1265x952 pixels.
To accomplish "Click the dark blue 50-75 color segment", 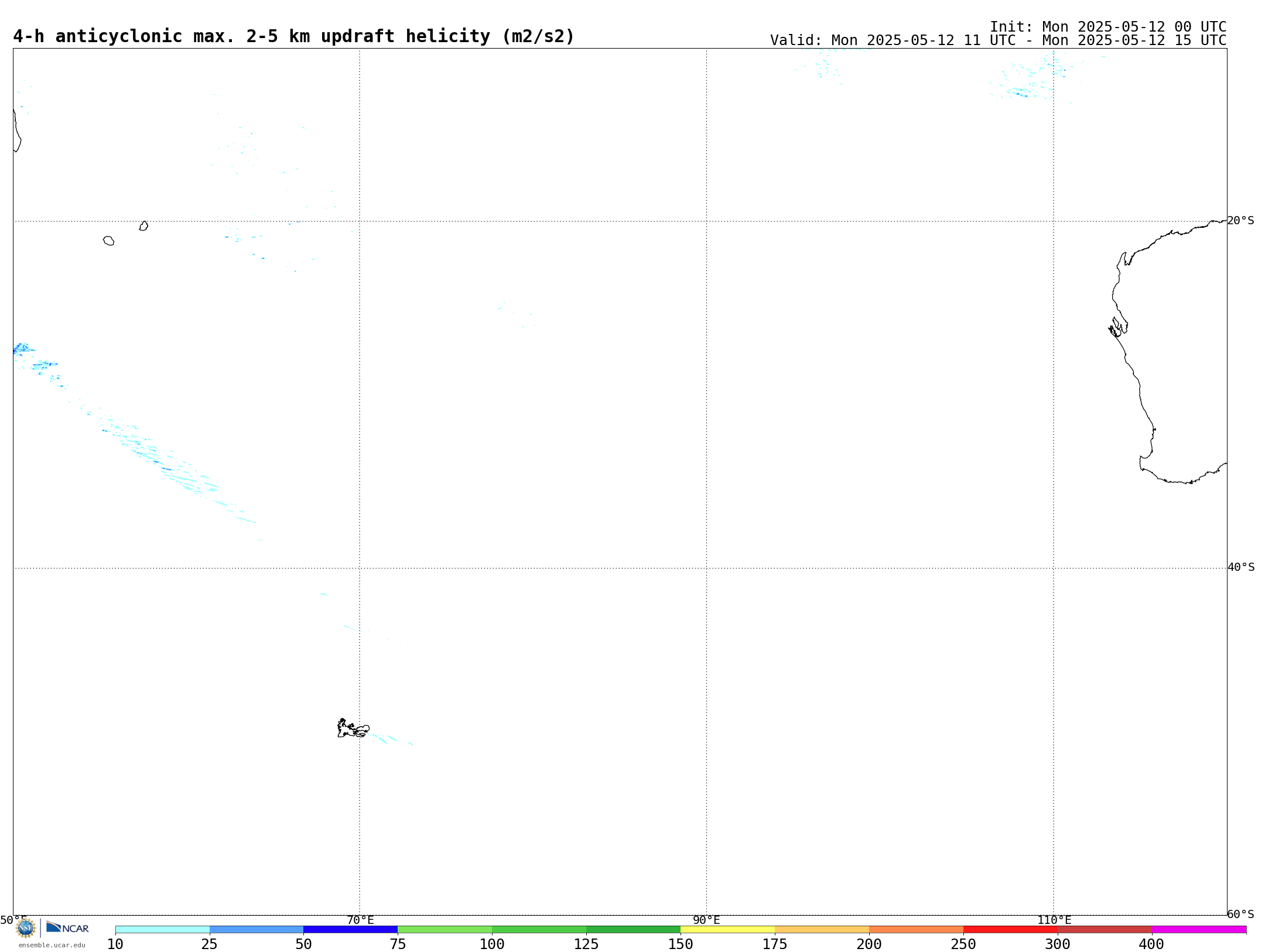I will [x=351, y=930].
